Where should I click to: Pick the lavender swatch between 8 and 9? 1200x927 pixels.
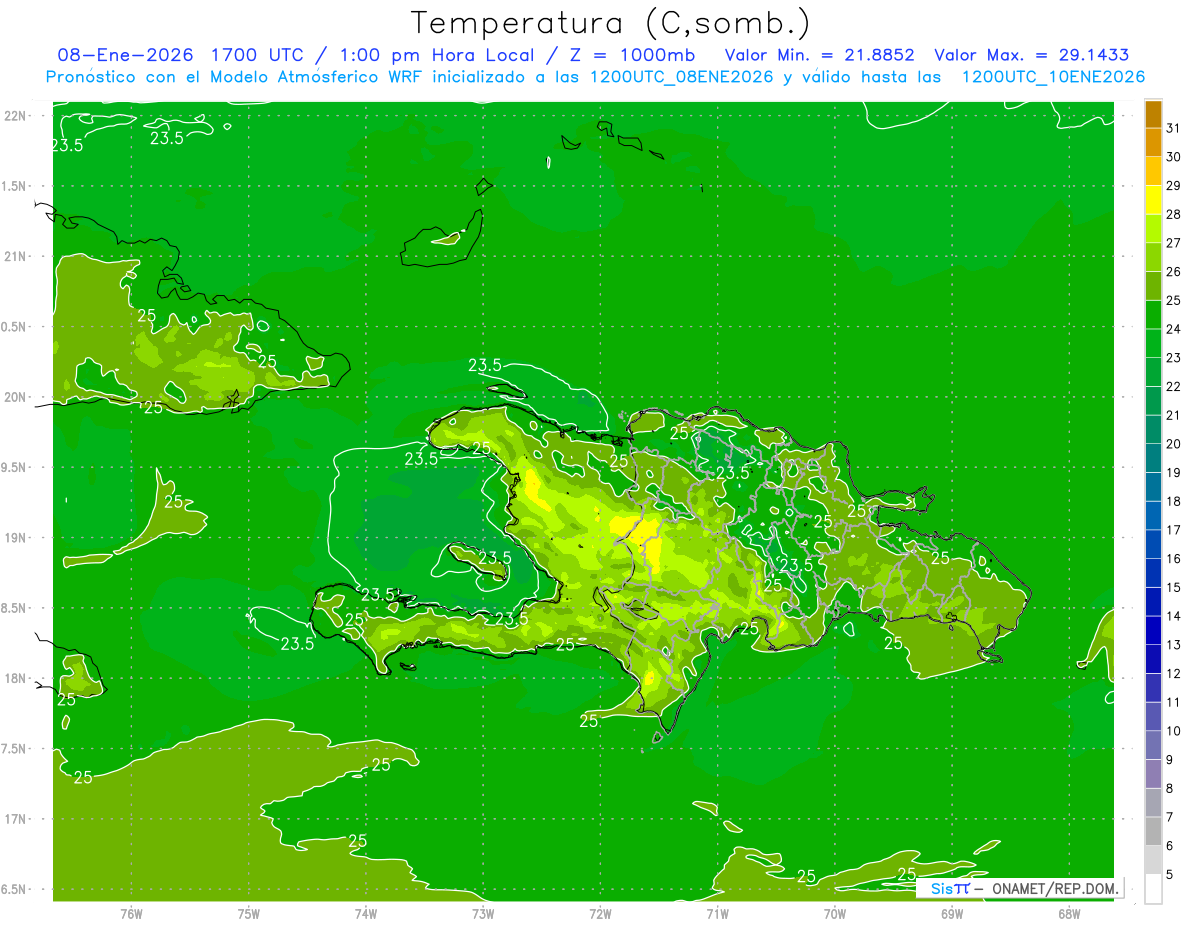click(1153, 774)
